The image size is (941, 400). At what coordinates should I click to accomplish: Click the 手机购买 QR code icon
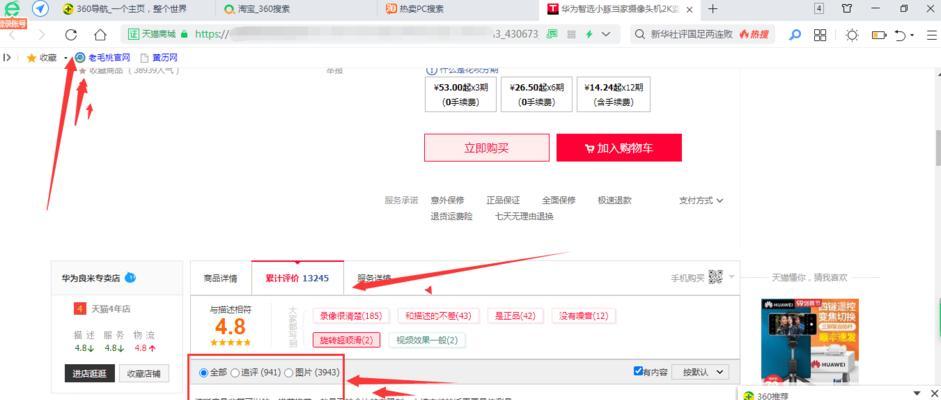tap(715, 276)
